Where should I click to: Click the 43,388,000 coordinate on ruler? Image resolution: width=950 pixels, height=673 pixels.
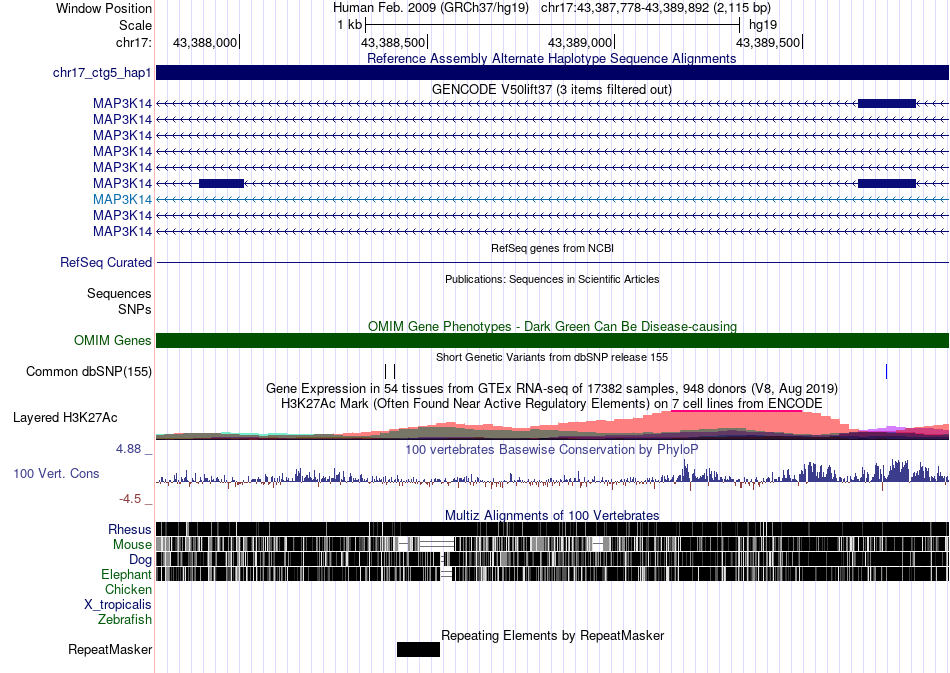pos(205,42)
